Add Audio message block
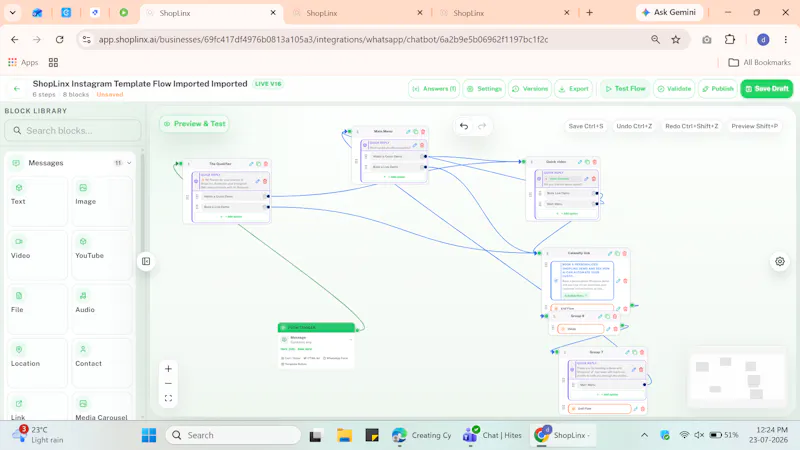Image resolution: width=800 pixels, height=450 pixels. point(102,310)
